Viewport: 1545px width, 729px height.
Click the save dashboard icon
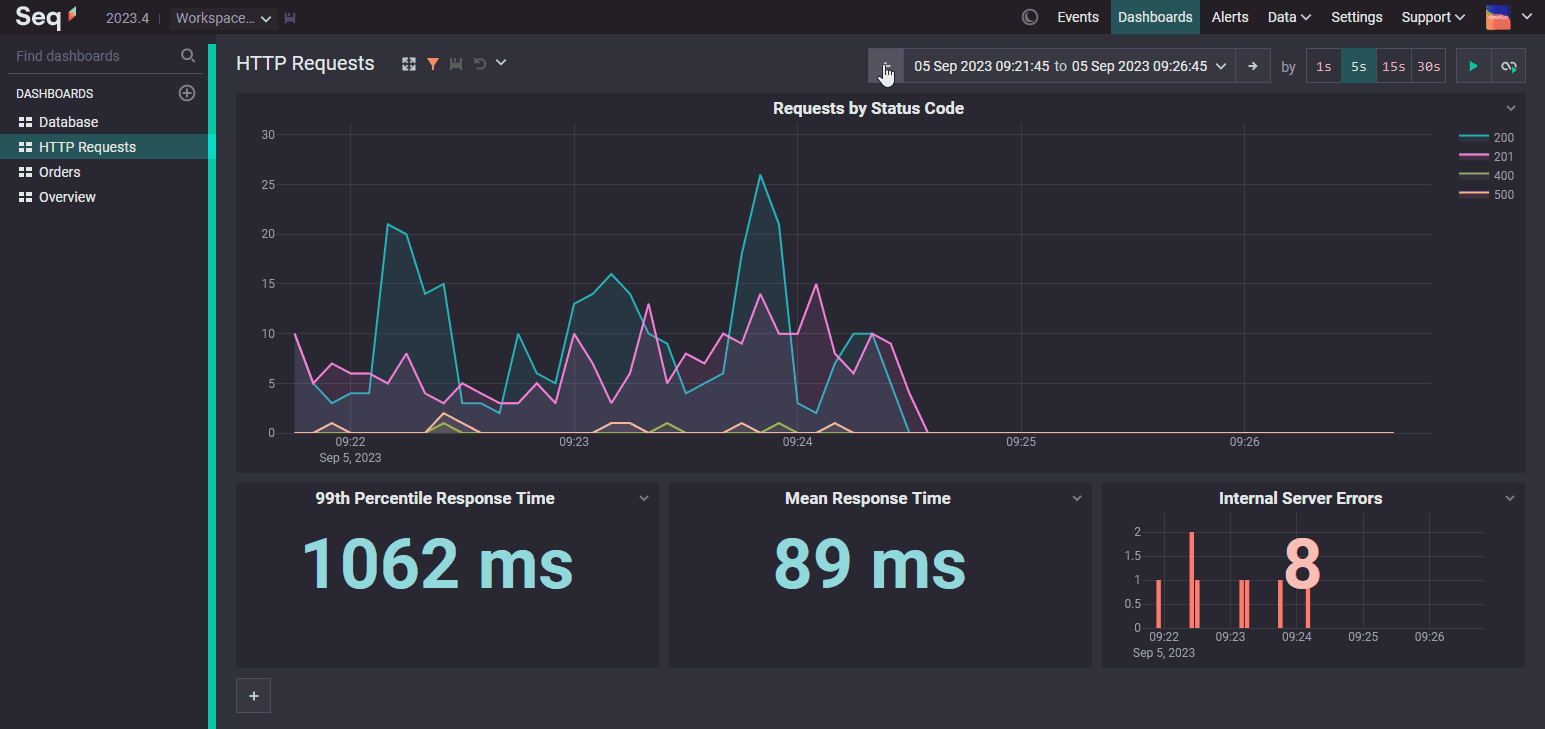tap(456, 64)
